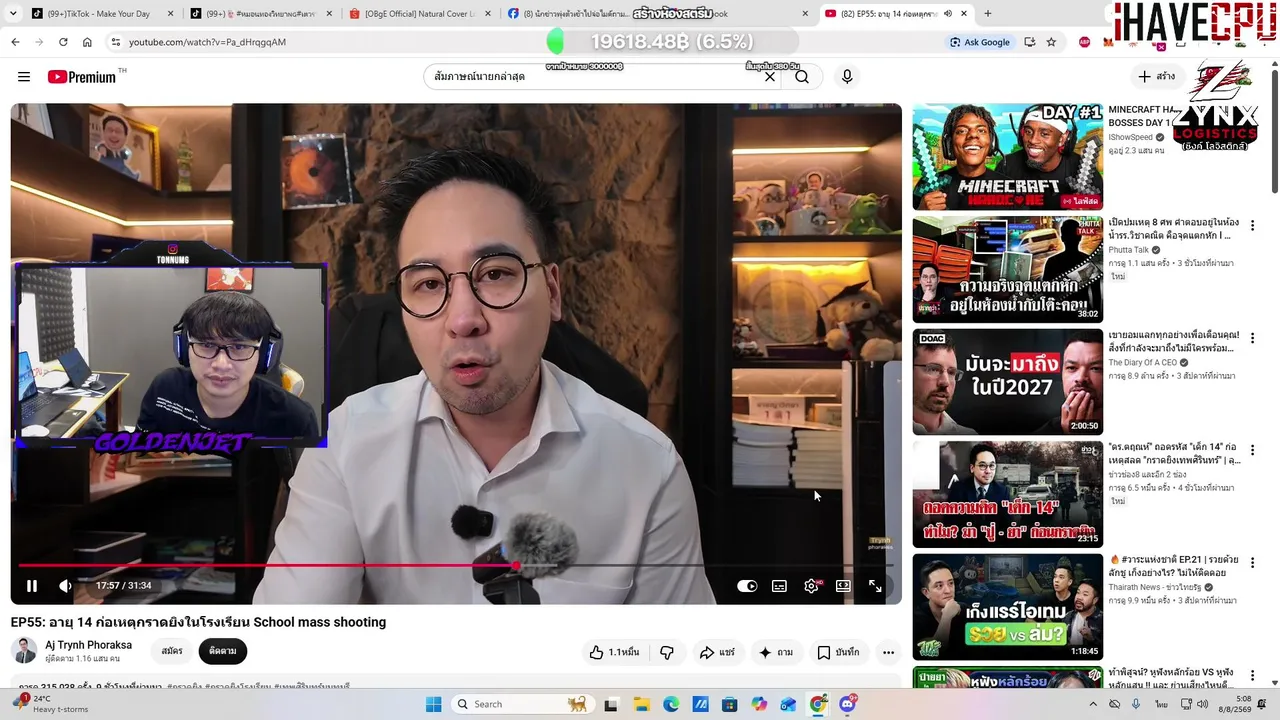The width and height of the screenshot is (1280, 720).
Task: Open Aj Trynh Phoraksa channel name
Action: coord(88,645)
